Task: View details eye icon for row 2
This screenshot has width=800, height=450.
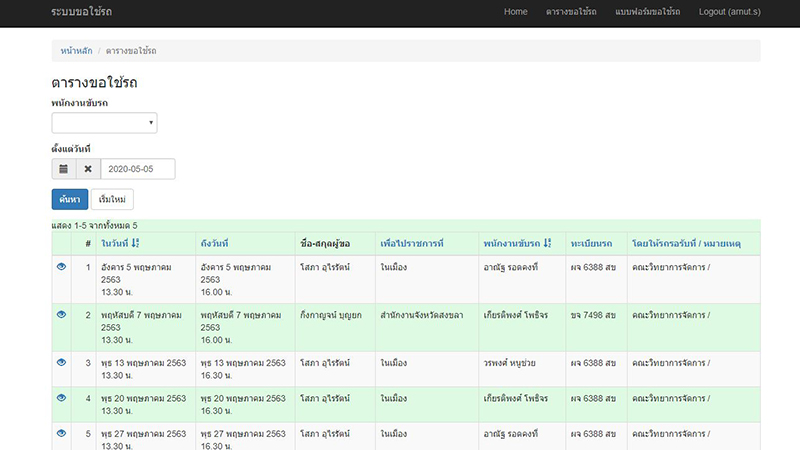Action: 61,314
